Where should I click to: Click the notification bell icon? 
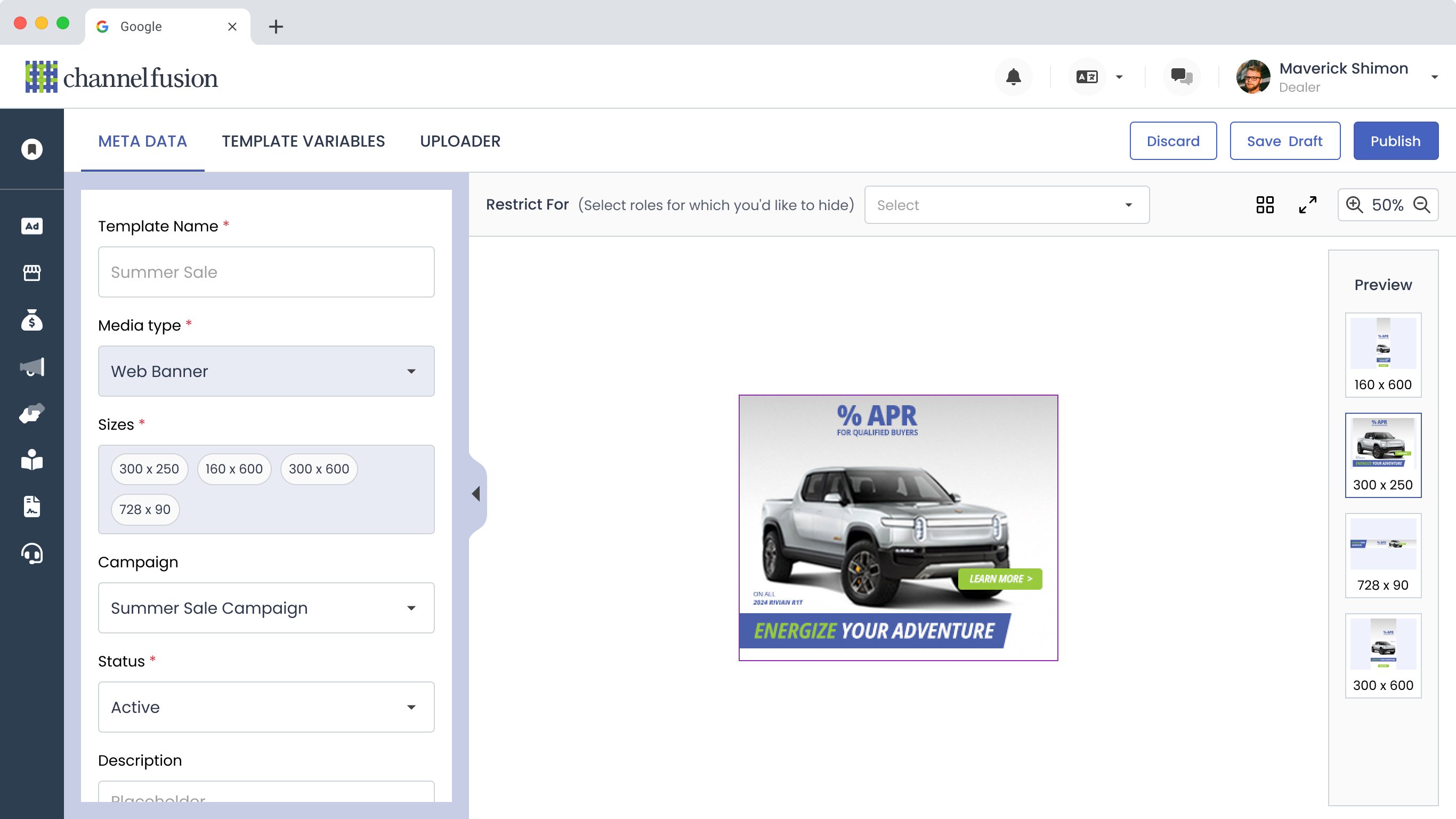(1014, 77)
